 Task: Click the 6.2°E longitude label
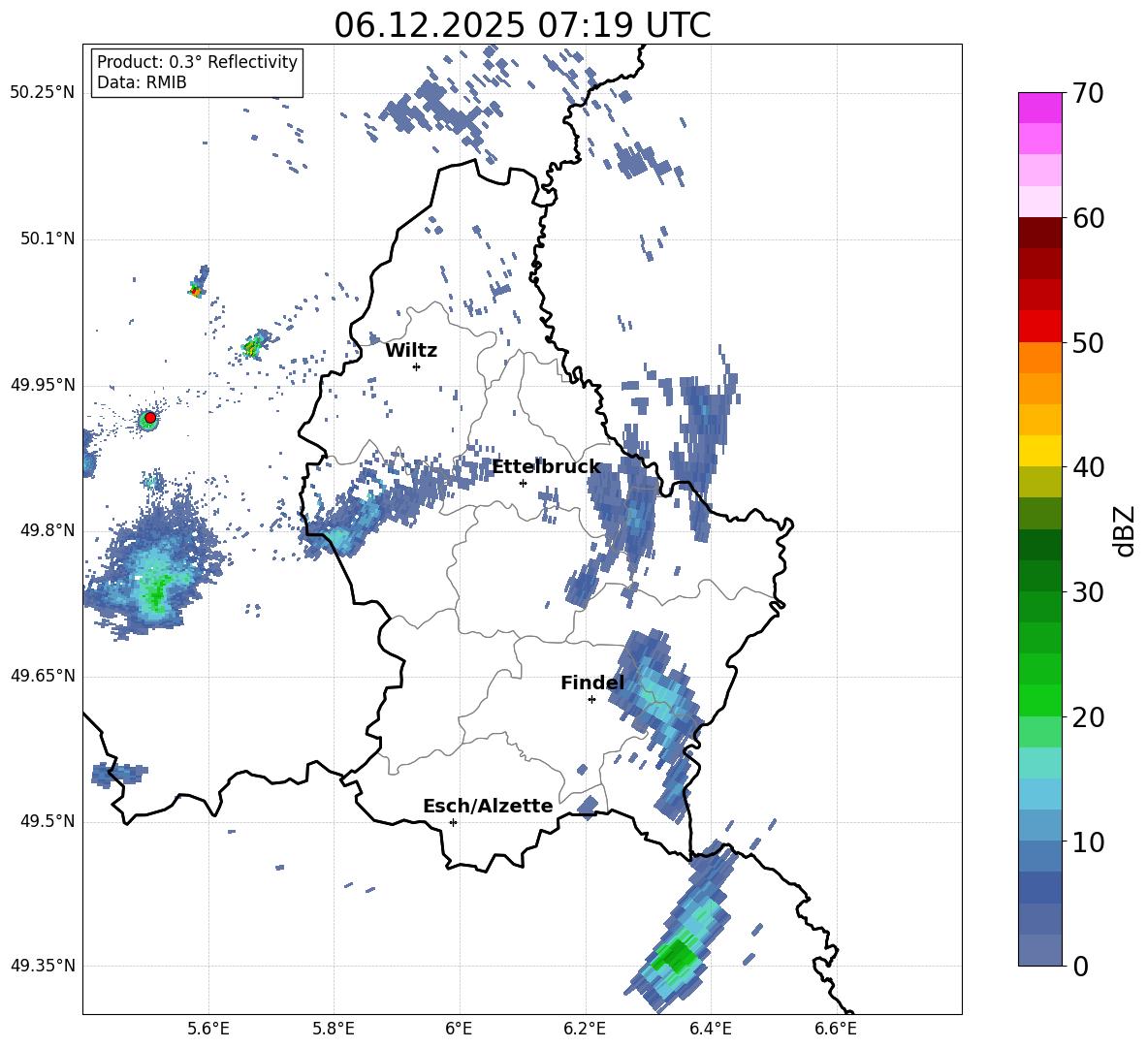click(x=585, y=1029)
